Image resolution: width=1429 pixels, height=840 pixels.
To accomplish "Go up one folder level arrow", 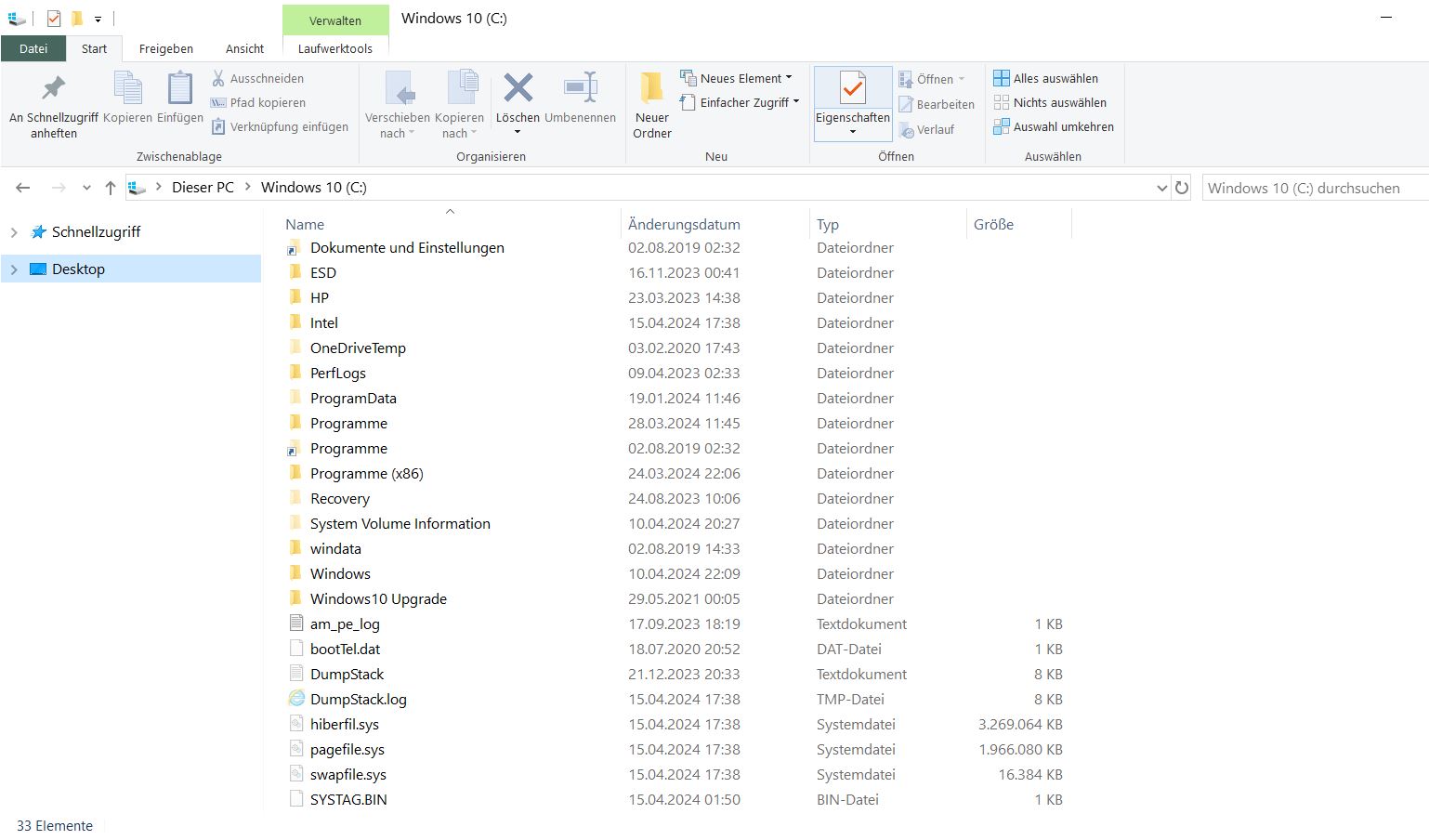I will click(x=111, y=188).
